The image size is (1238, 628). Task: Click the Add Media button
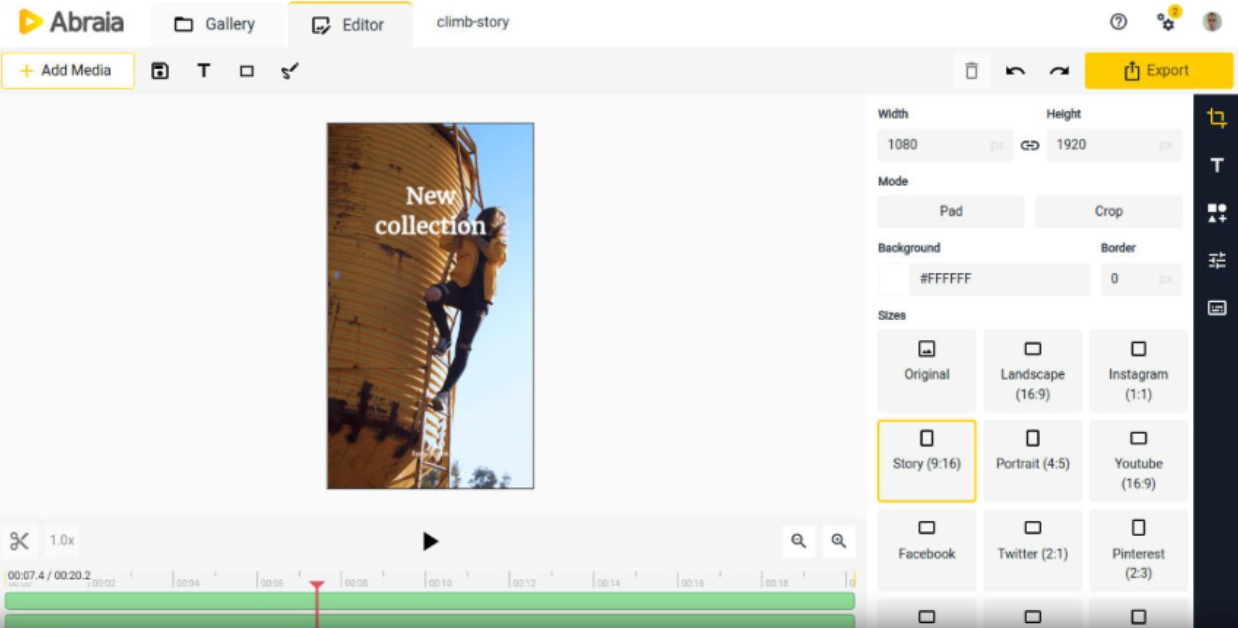coord(67,71)
